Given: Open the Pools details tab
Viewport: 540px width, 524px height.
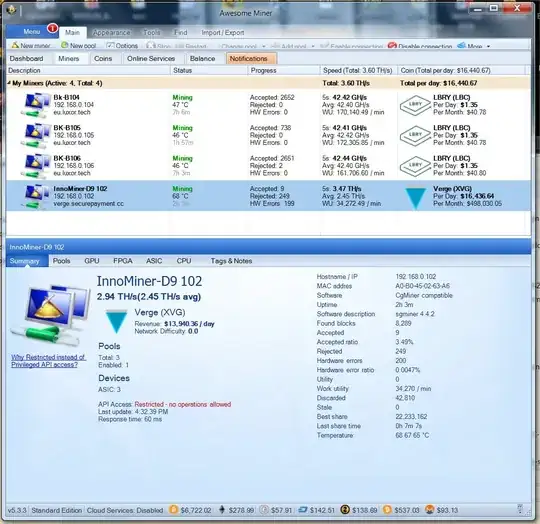Looking at the screenshot, I should (x=62, y=261).
